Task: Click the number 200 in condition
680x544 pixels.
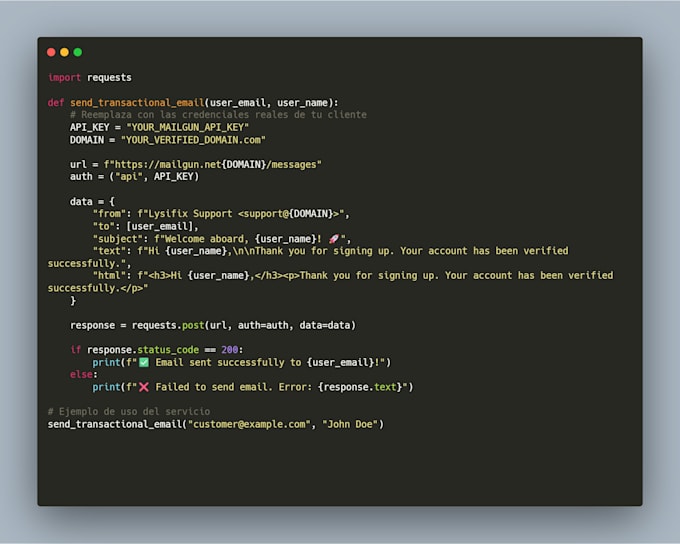Action: pos(229,350)
